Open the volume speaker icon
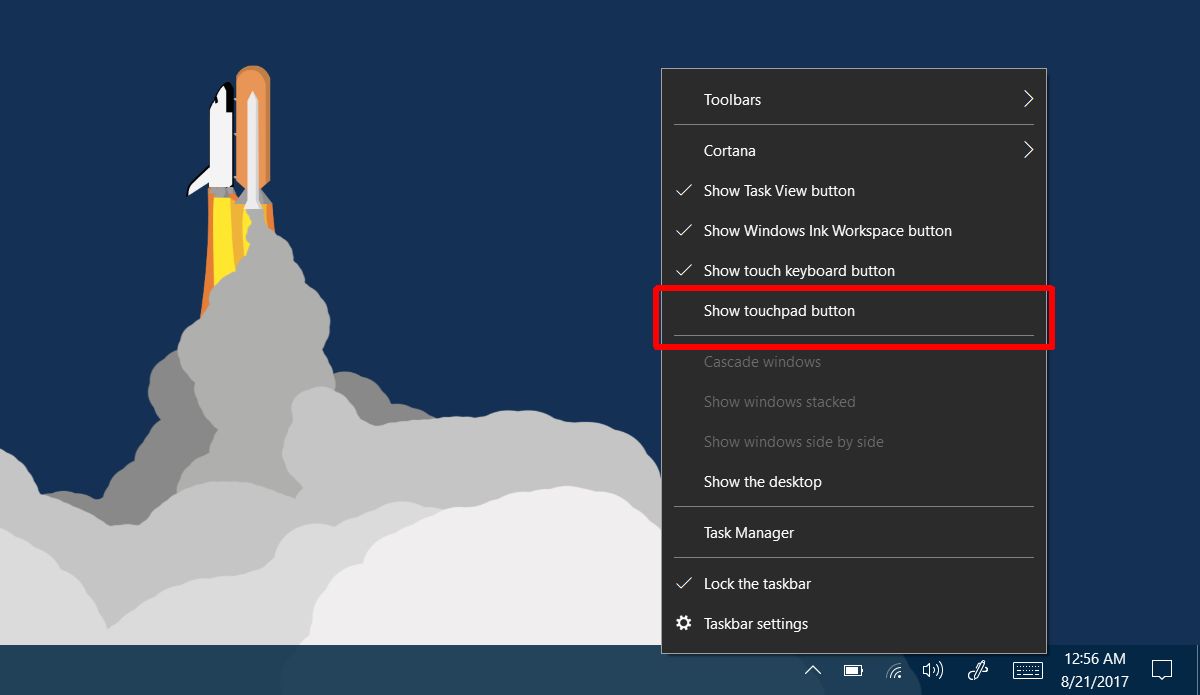 [x=933, y=670]
